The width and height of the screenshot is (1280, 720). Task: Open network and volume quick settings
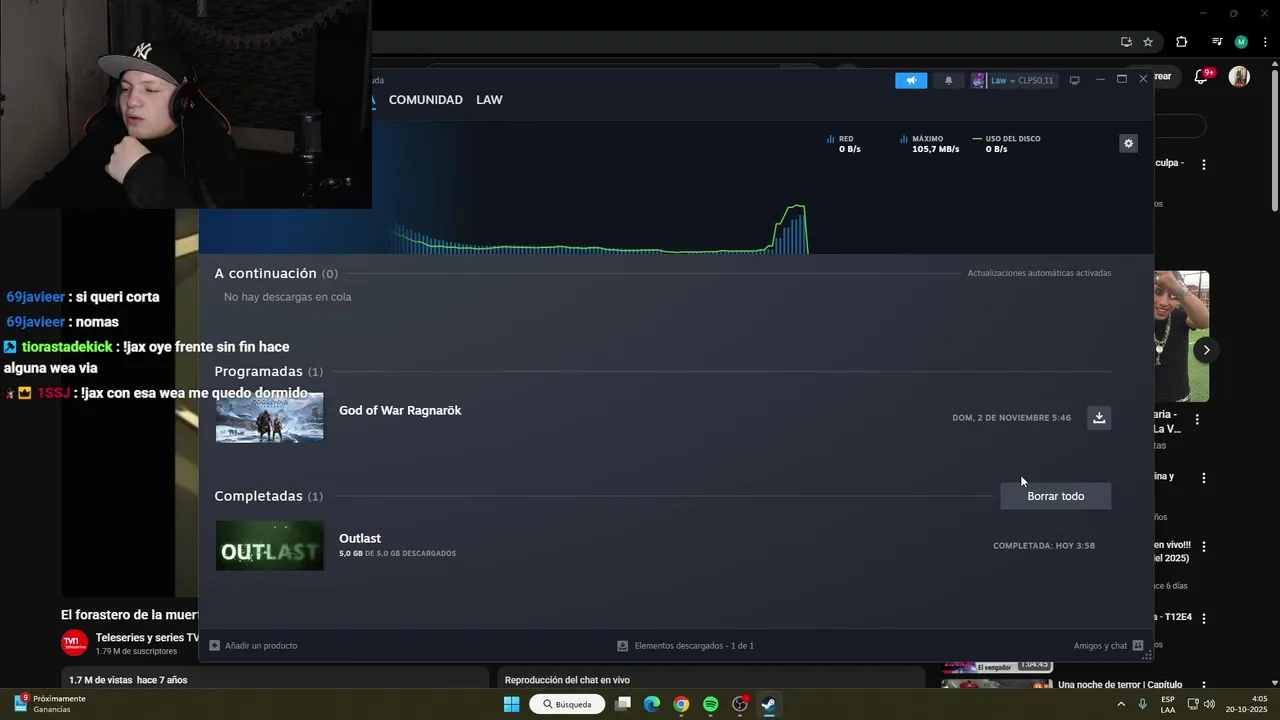1201,704
